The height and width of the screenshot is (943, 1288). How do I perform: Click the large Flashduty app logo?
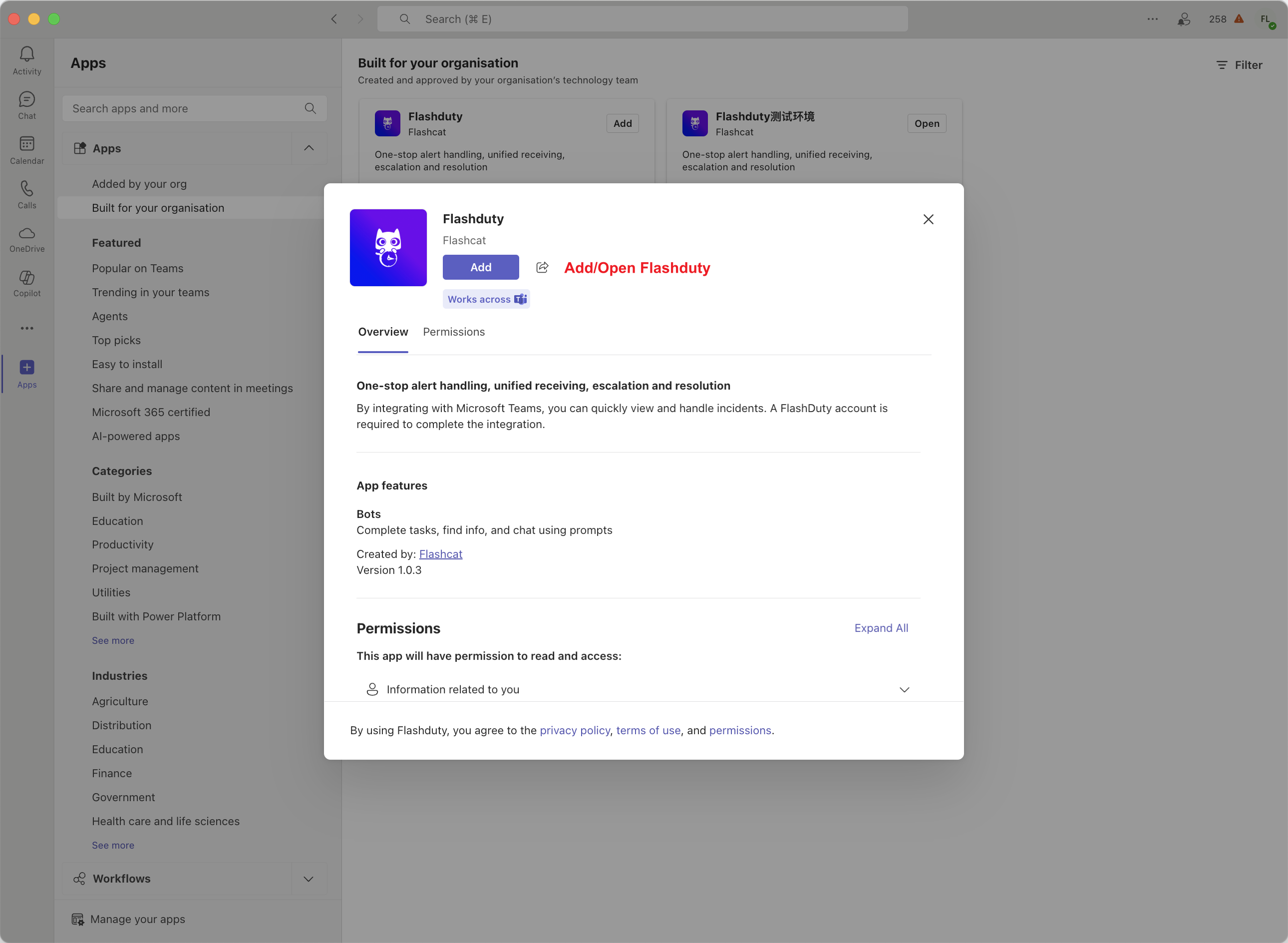pos(388,248)
